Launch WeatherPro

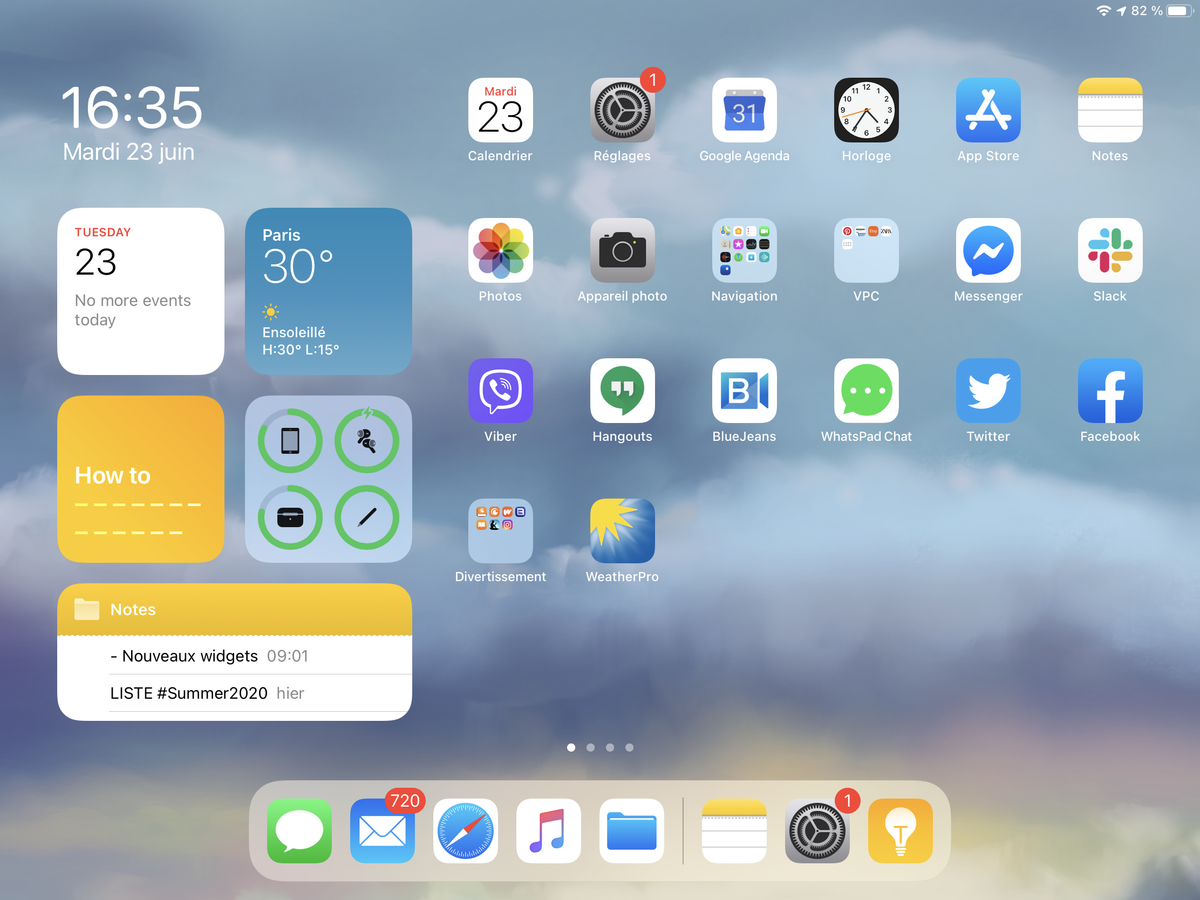click(622, 531)
